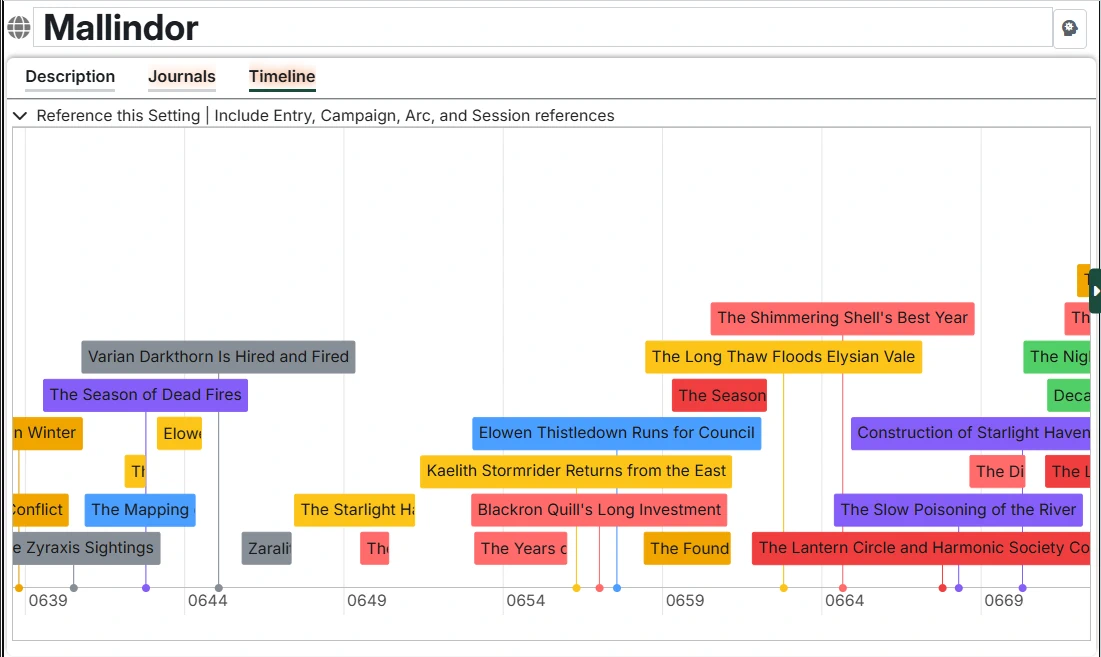Image resolution: width=1101 pixels, height=657 pixels.
Task: Open the Journals tab
Action: (x=181, y=77)
